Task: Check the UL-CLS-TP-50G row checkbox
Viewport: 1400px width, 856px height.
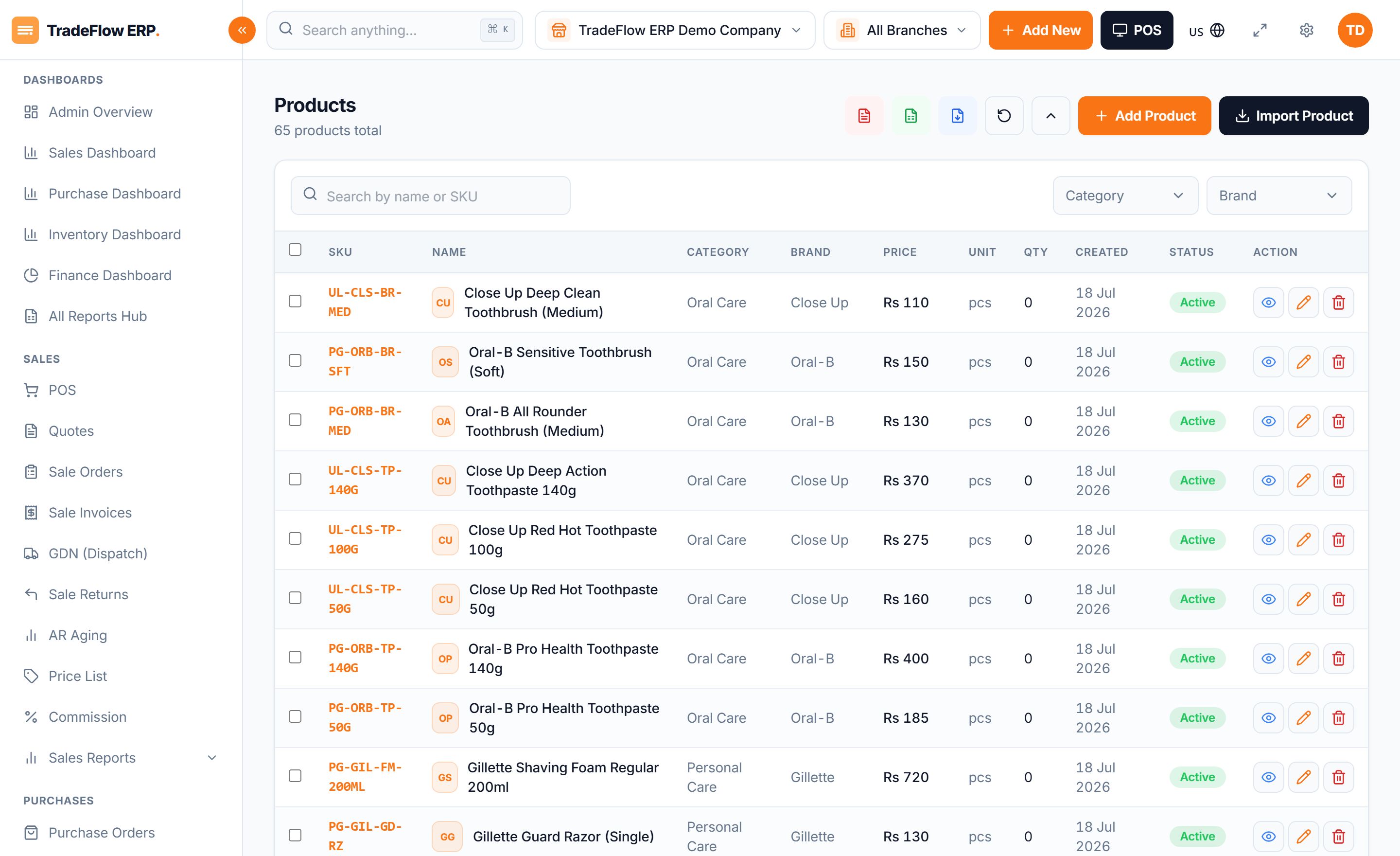Action: click(x=295, y=598)
